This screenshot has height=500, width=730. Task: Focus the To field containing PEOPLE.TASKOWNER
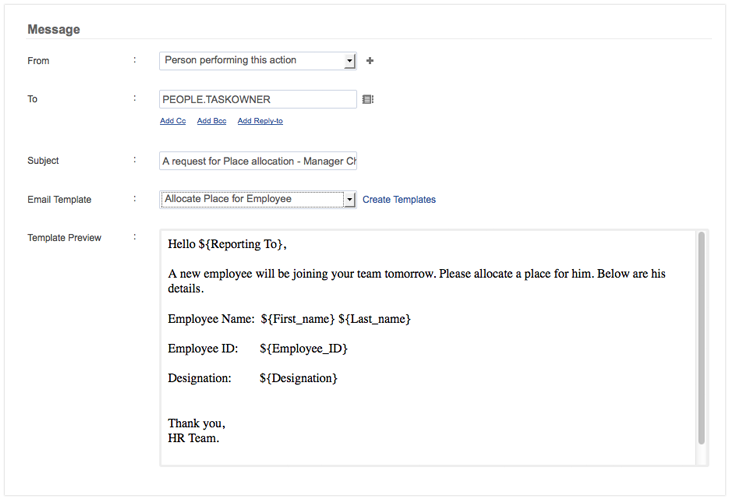click(x=257, y=100)
